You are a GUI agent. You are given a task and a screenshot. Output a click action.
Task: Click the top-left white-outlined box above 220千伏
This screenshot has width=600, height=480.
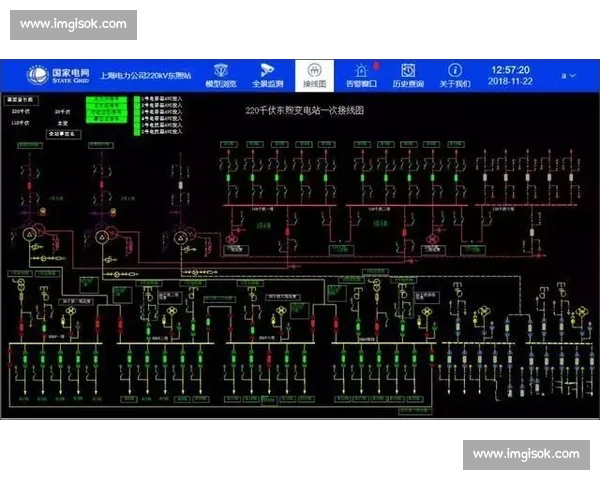tap(20, 100)
